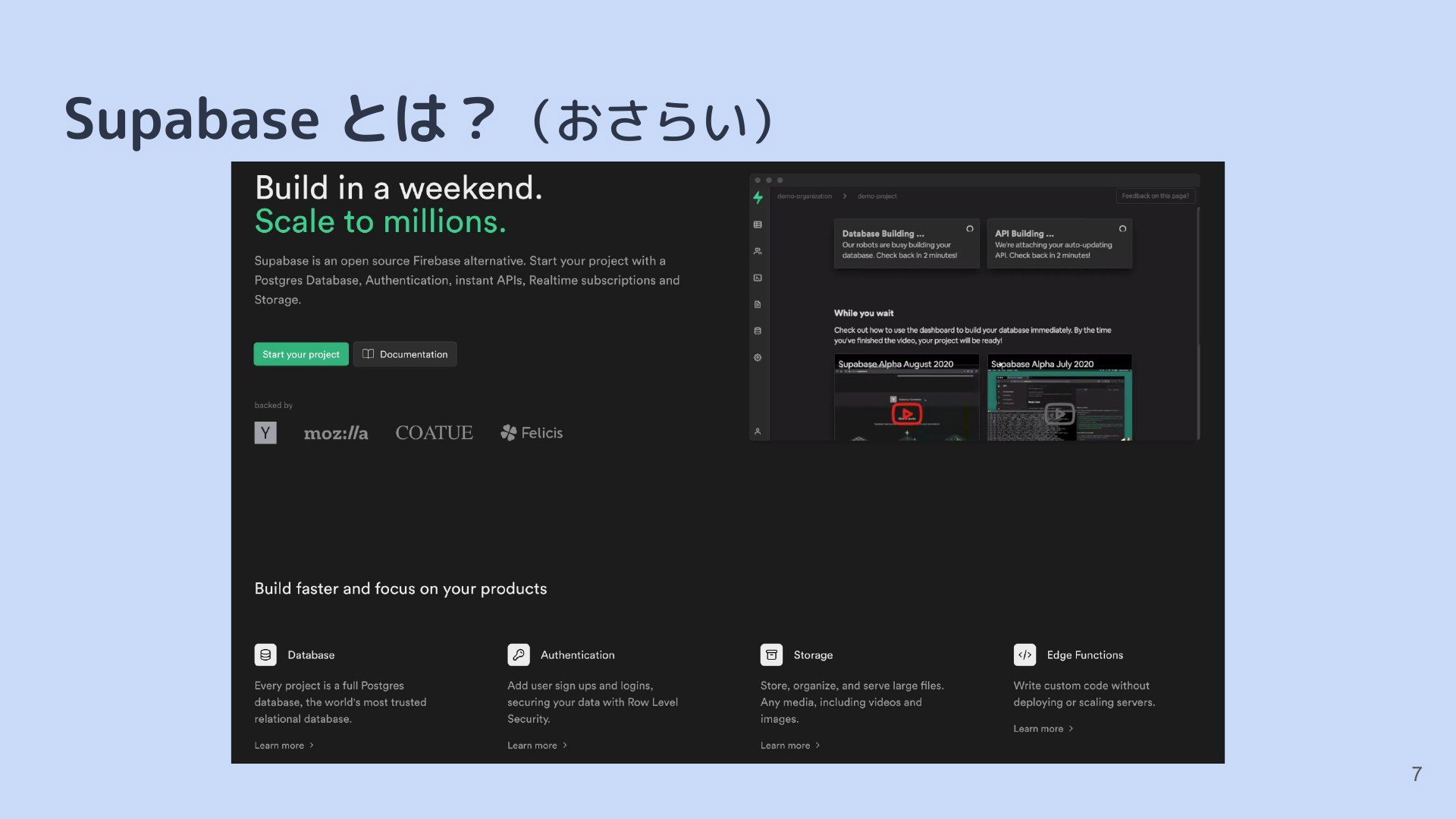Image resolution: width=1456 pixels, height=819 pixels.
Task: Click the Build faster and focus heading
Action: [x=400, y=589]
